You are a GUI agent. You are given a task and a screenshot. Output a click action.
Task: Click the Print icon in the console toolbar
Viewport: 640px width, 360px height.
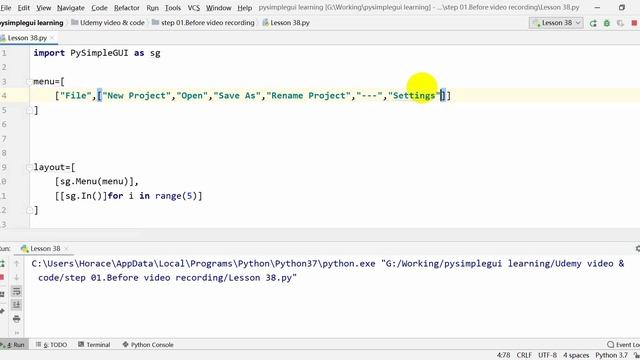(x=16, y=319)
